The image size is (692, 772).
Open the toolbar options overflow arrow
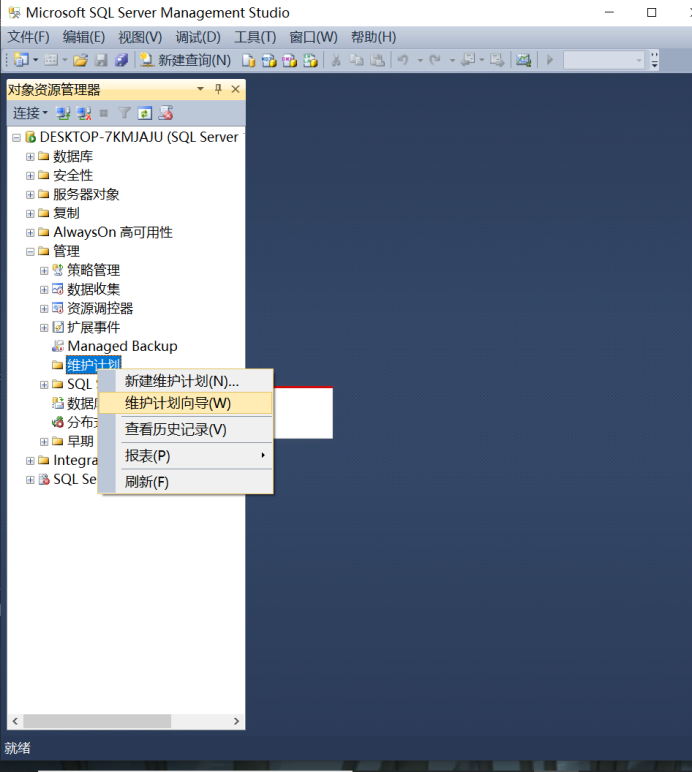[655, 60]
